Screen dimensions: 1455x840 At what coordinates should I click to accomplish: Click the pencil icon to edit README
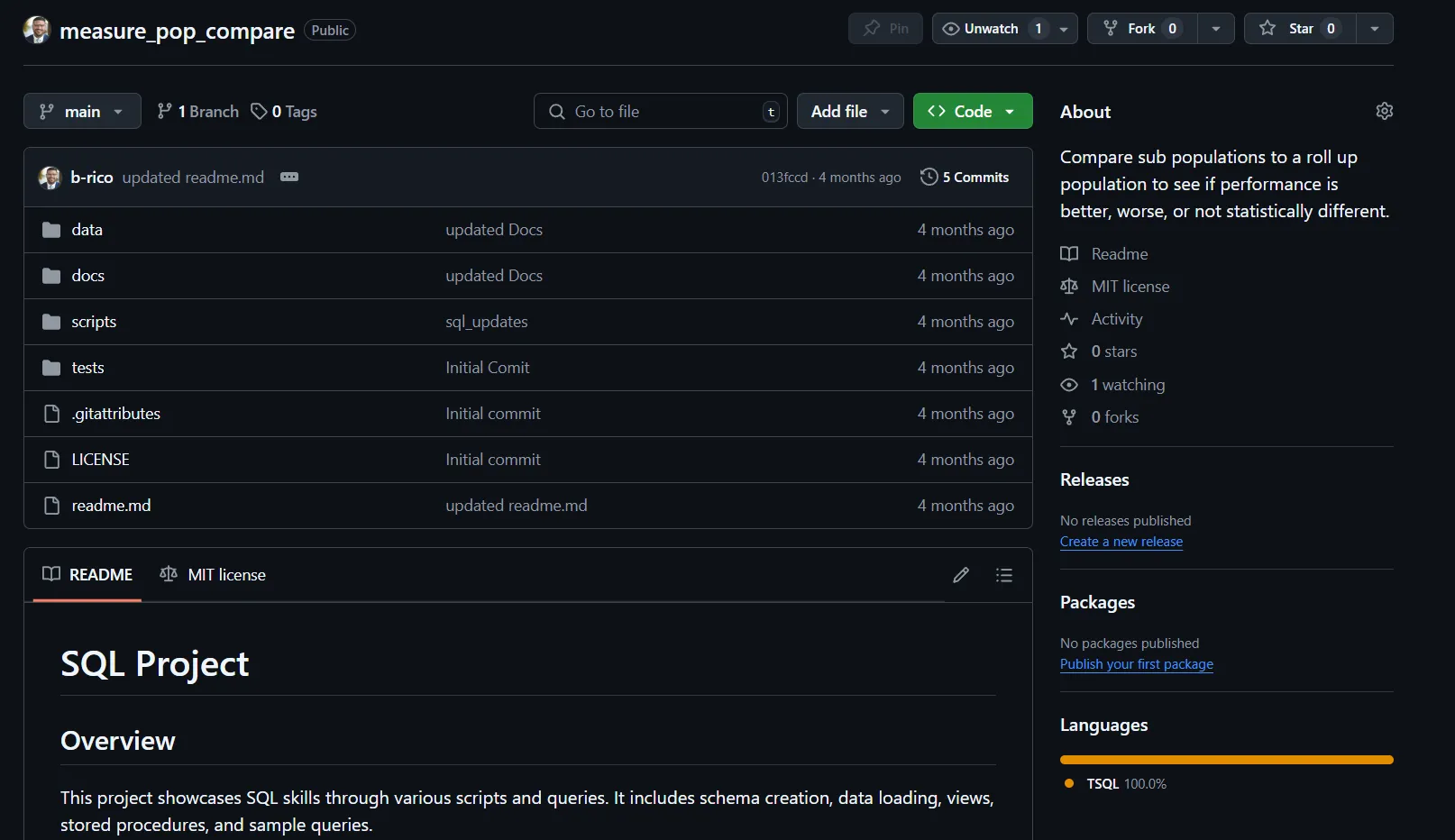(x=960, y=575)
